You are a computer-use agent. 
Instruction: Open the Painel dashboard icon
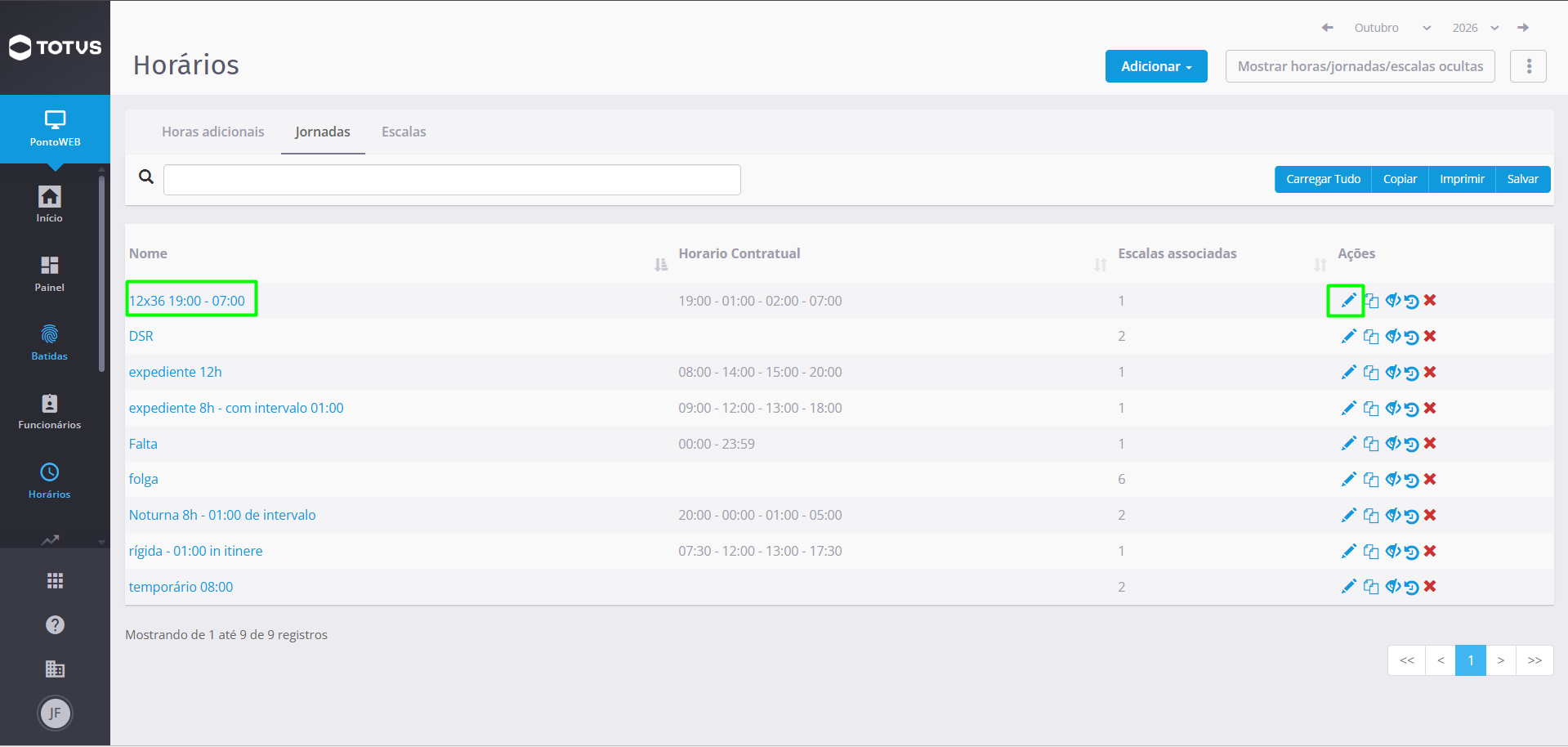point(49,266)
